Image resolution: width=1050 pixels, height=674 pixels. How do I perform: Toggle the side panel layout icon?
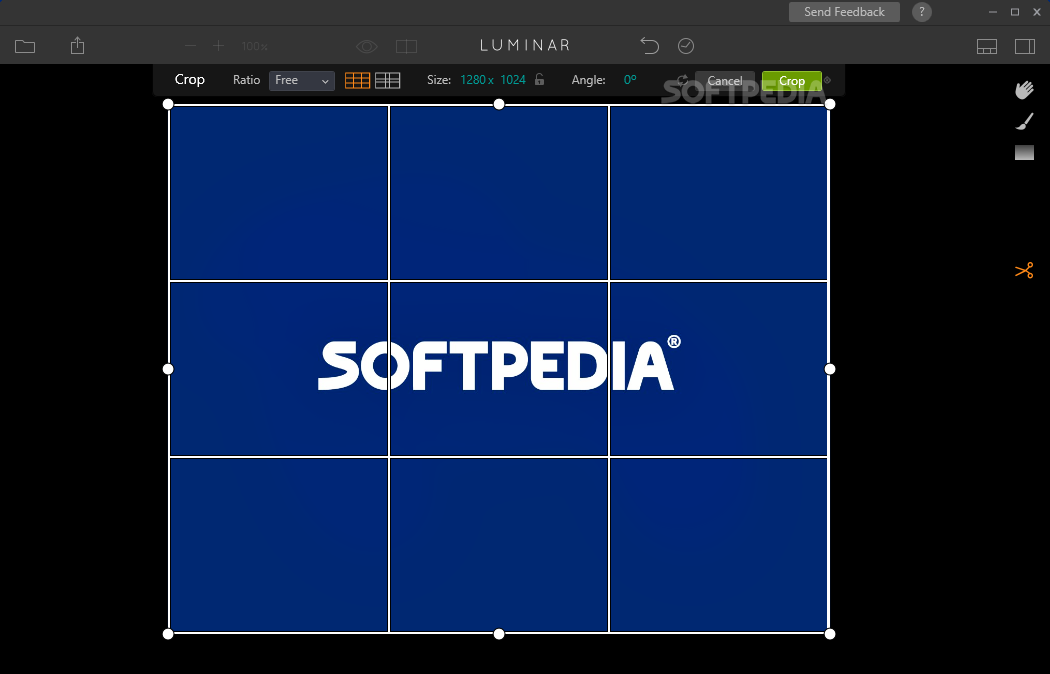coord(1025,46)
